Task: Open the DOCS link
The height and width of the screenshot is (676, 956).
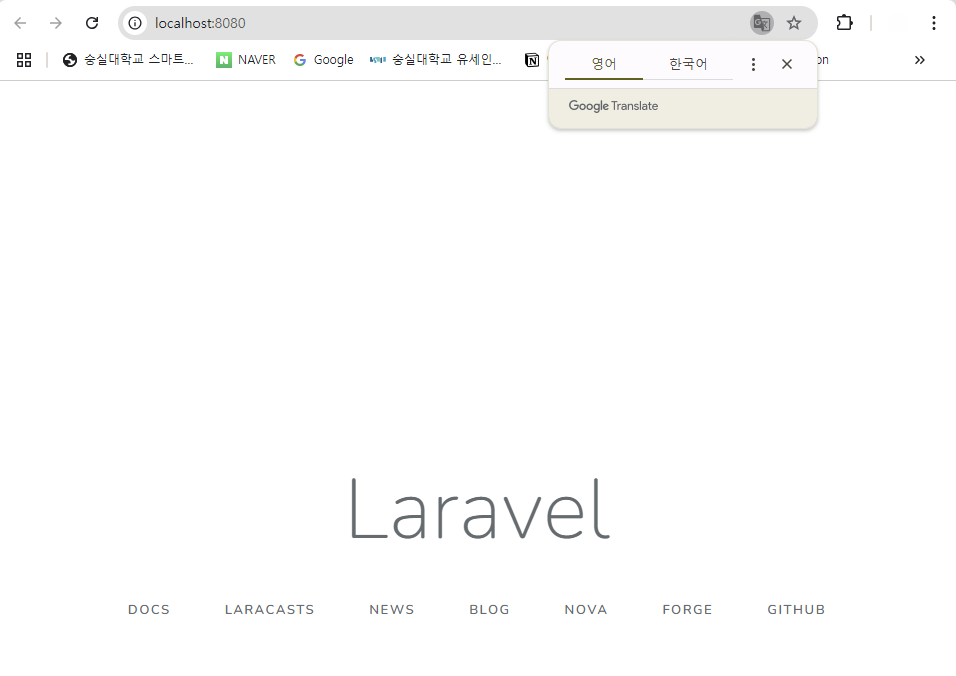Action: click(x=149, y=610)
